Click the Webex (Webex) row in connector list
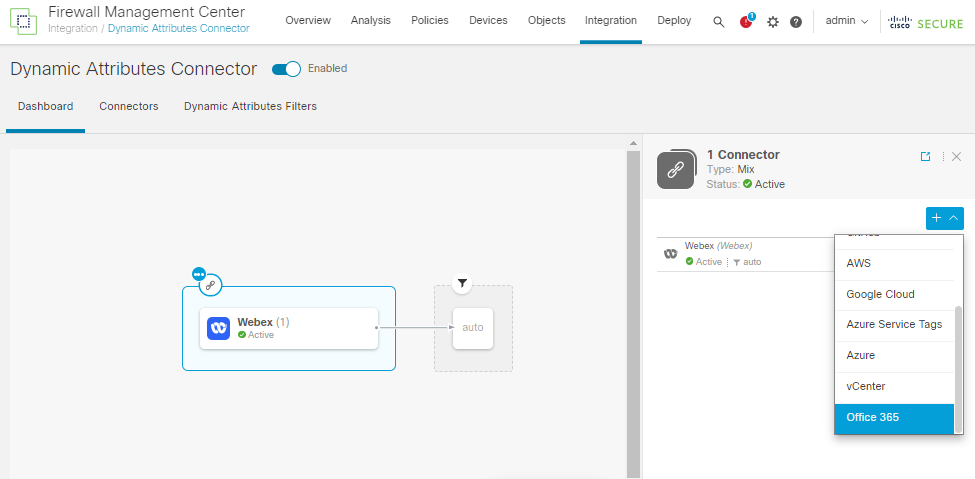This screenshot has height=479, width=975. [x=746, y=254]
